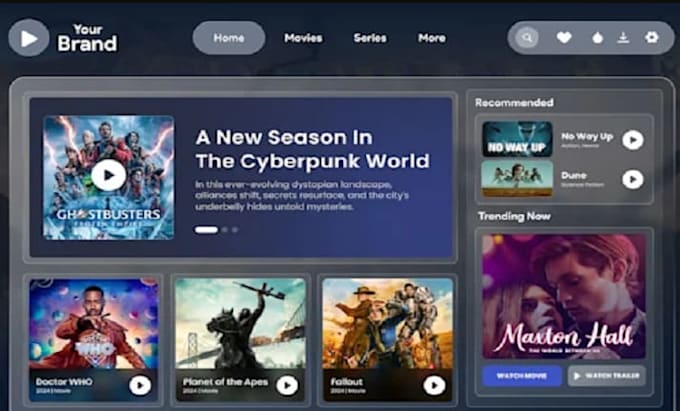Viewport: 680px width, 411px height.
Task: Click the 'Trending Now' section heading
Action: tap(514, 216)
